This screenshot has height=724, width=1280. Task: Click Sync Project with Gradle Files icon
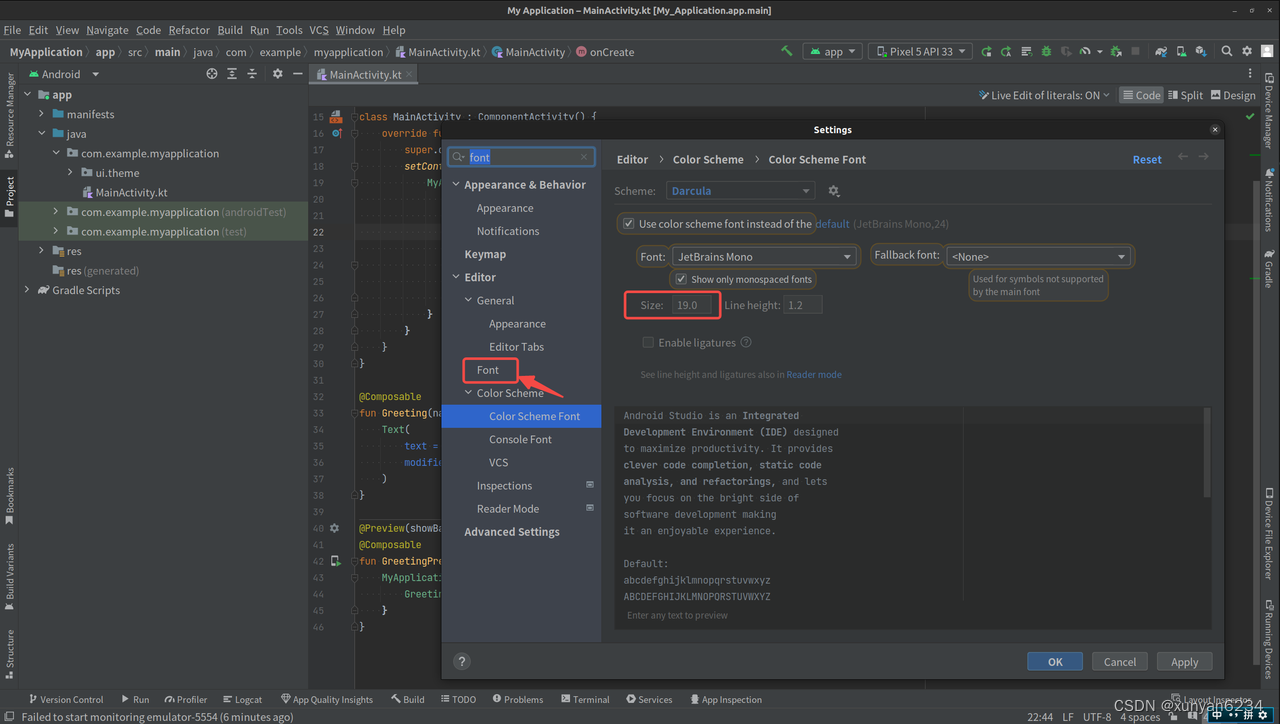click(1161, 51)
